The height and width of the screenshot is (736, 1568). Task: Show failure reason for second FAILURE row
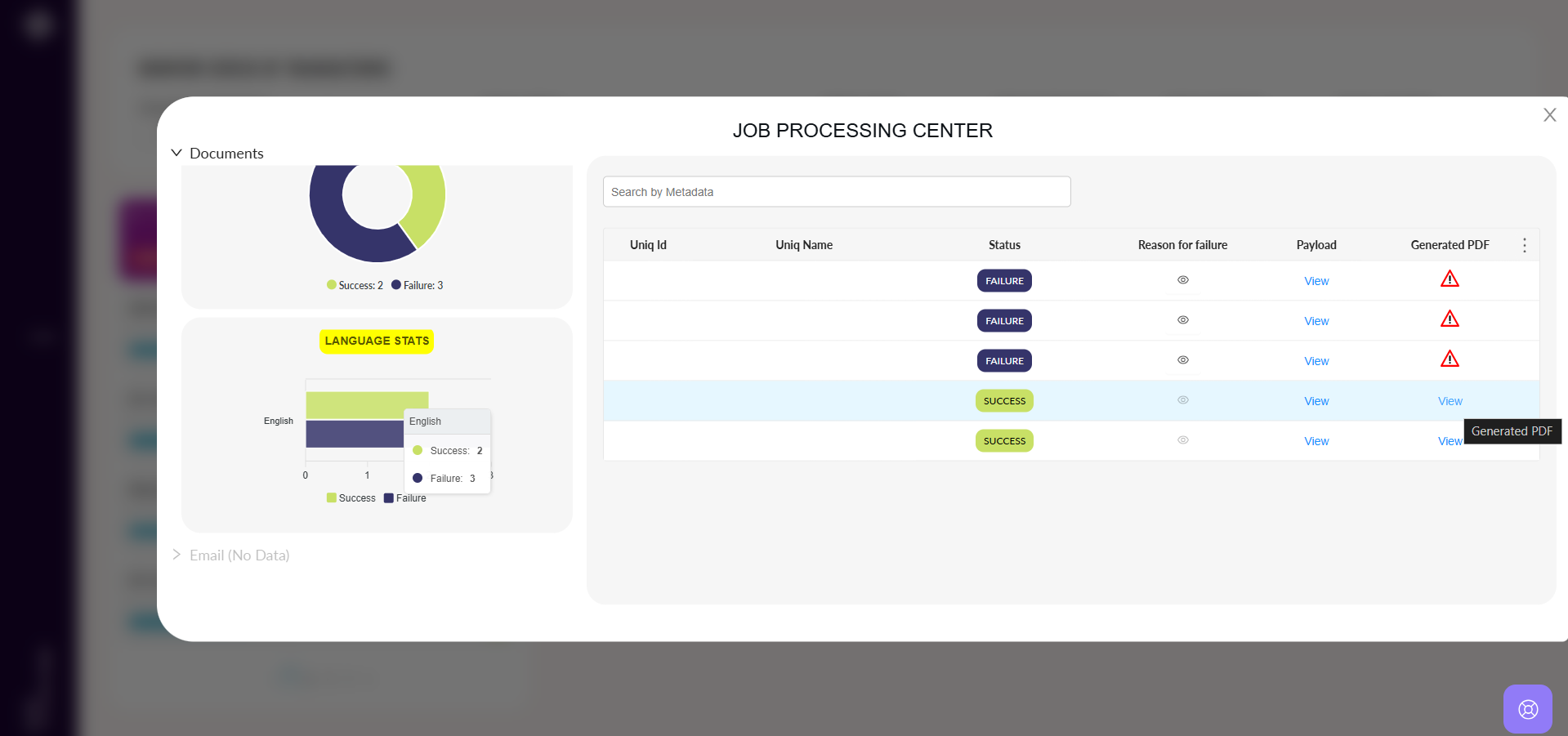click(1182, 320)
